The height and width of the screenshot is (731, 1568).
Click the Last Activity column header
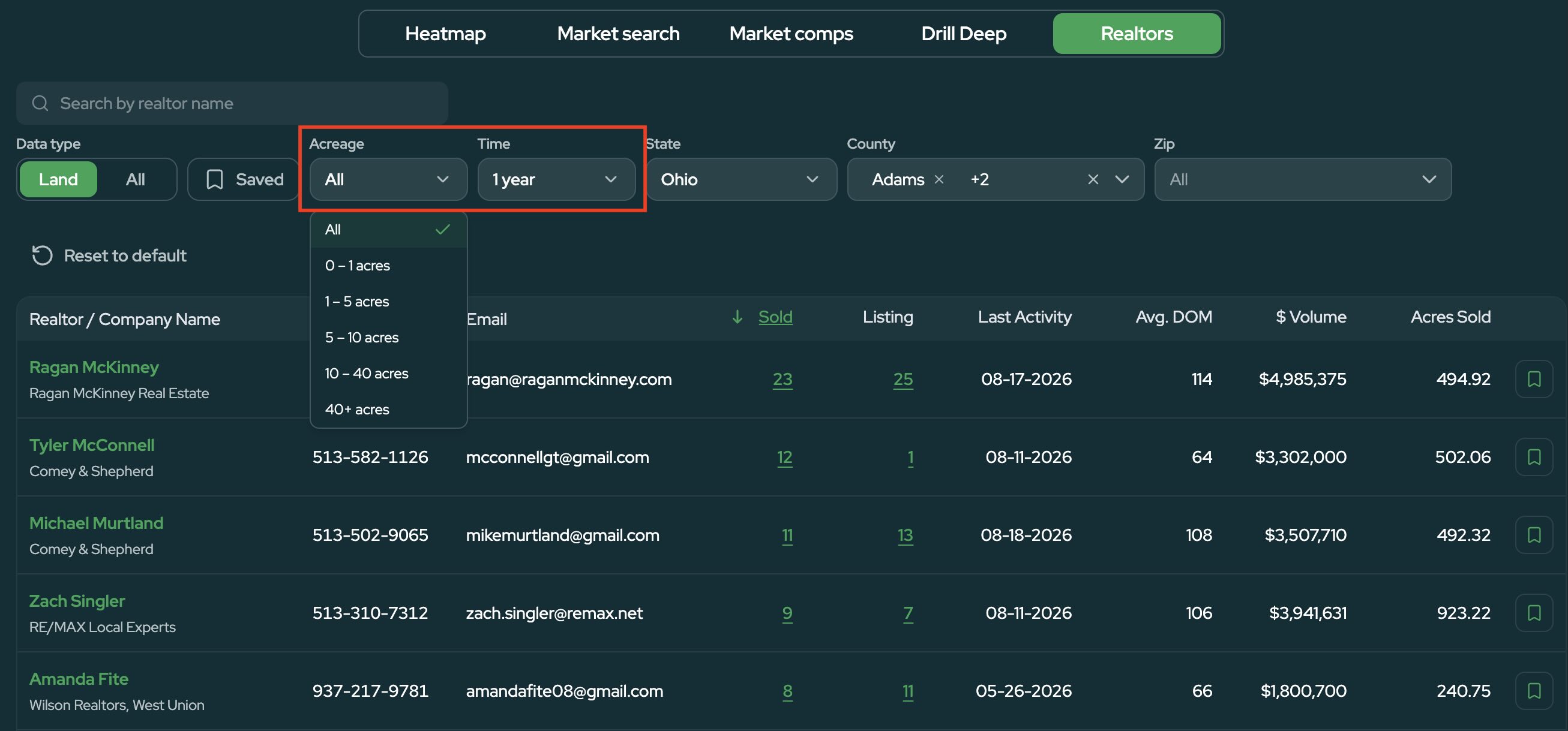1024,317
